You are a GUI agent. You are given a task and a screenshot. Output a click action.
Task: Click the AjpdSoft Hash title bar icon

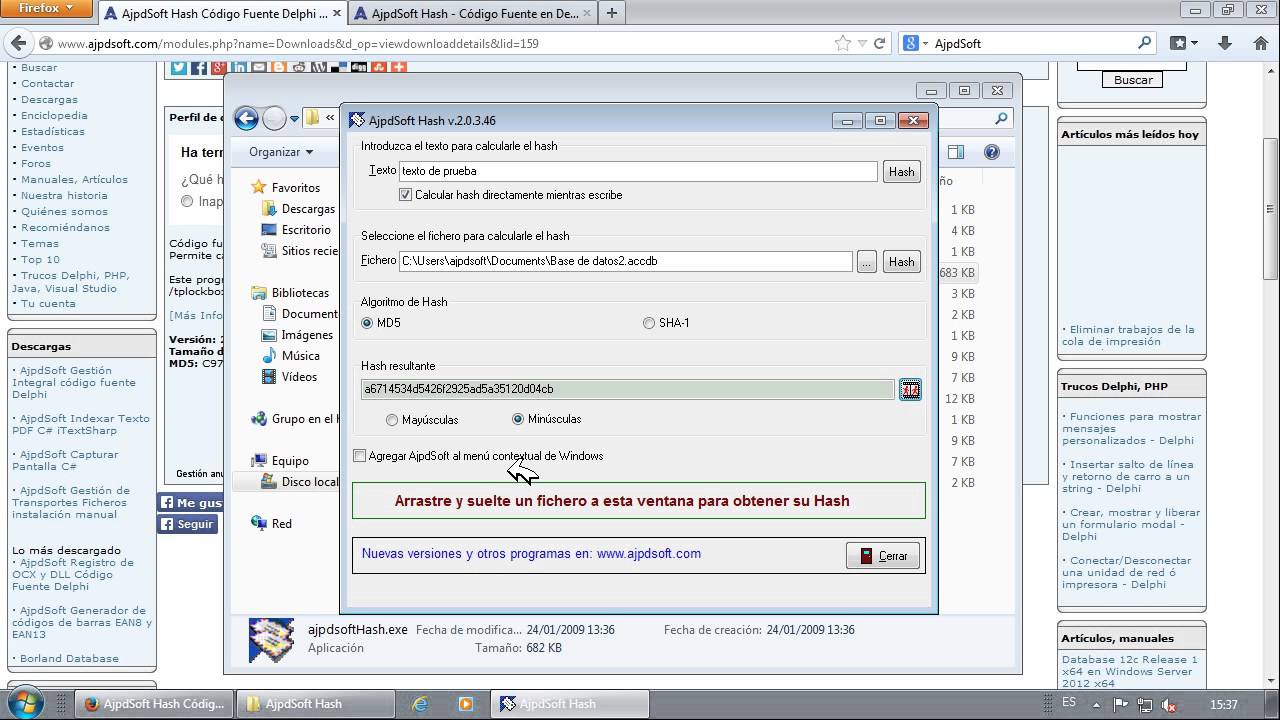coord(357,120)
